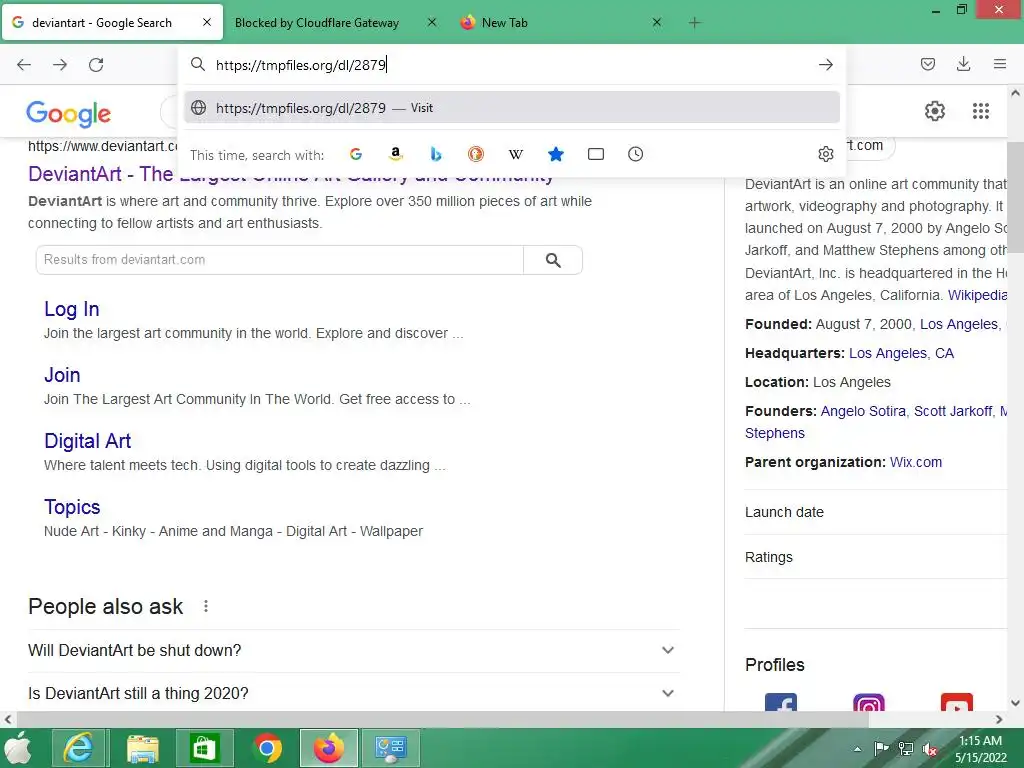Open the People also ask options dots
The width and height of the screenshot is (1024, 768).
(x=206, y=606)
